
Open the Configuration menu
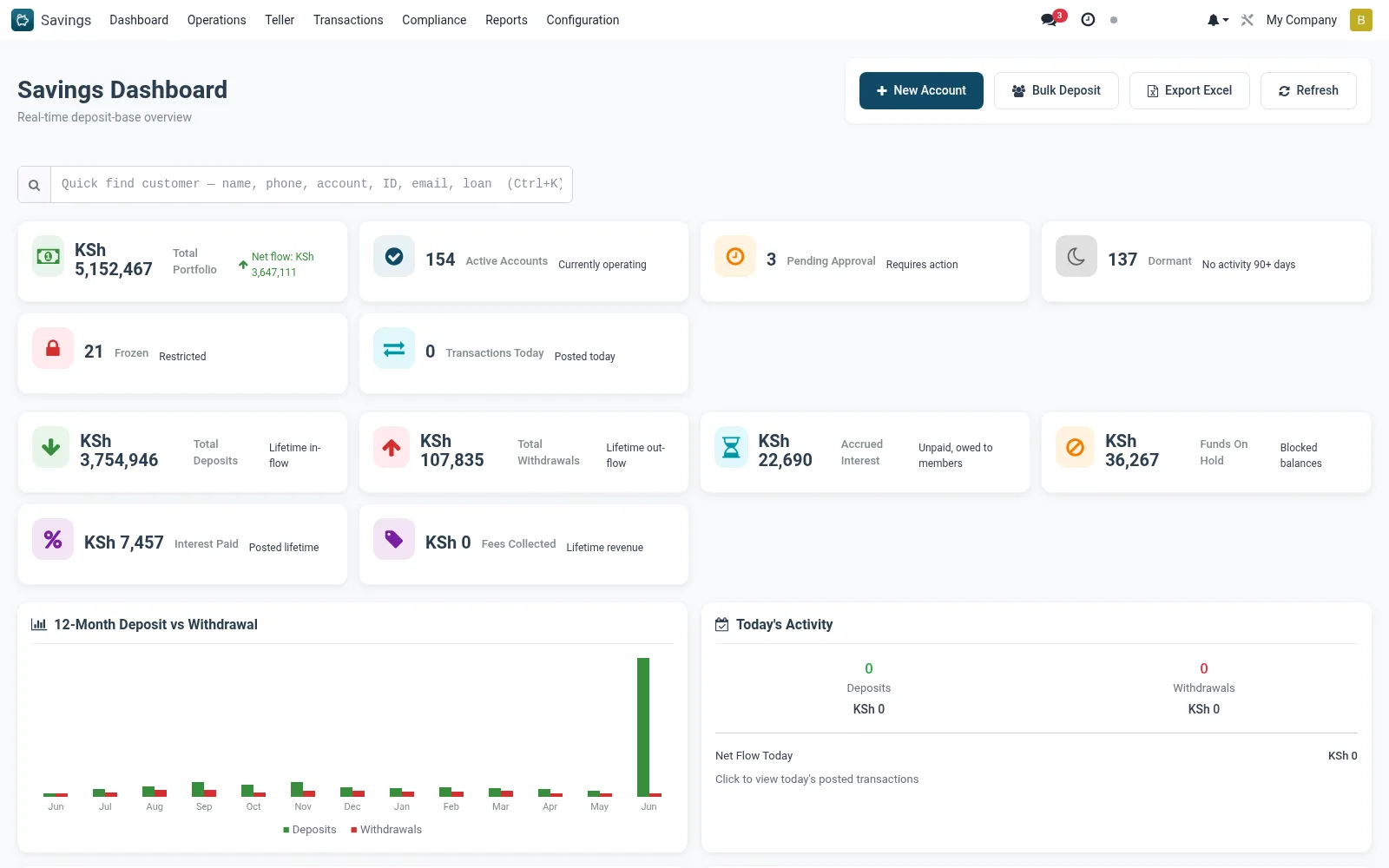tap(583, 20)
